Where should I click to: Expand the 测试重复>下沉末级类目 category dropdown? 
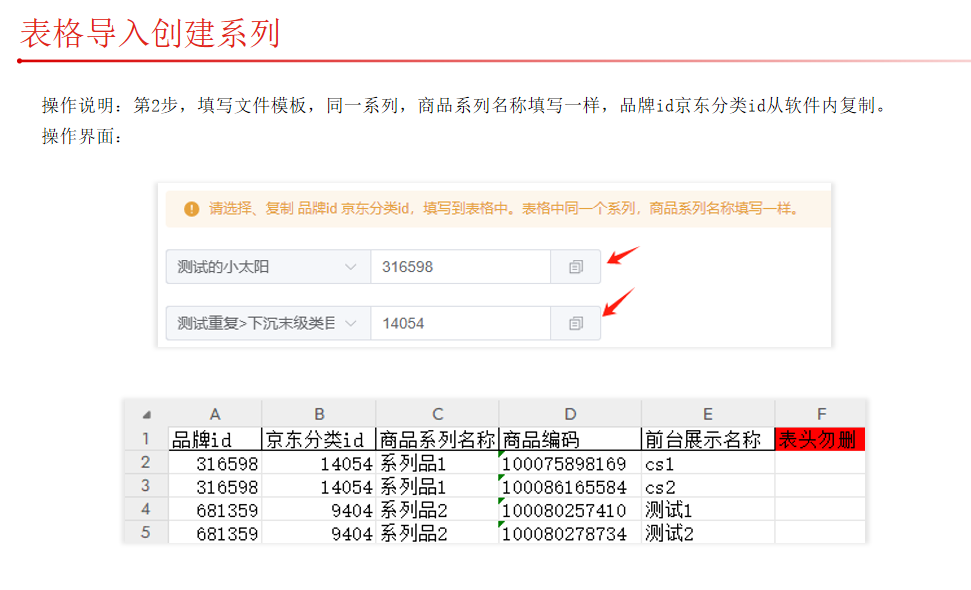click(267, 323)
